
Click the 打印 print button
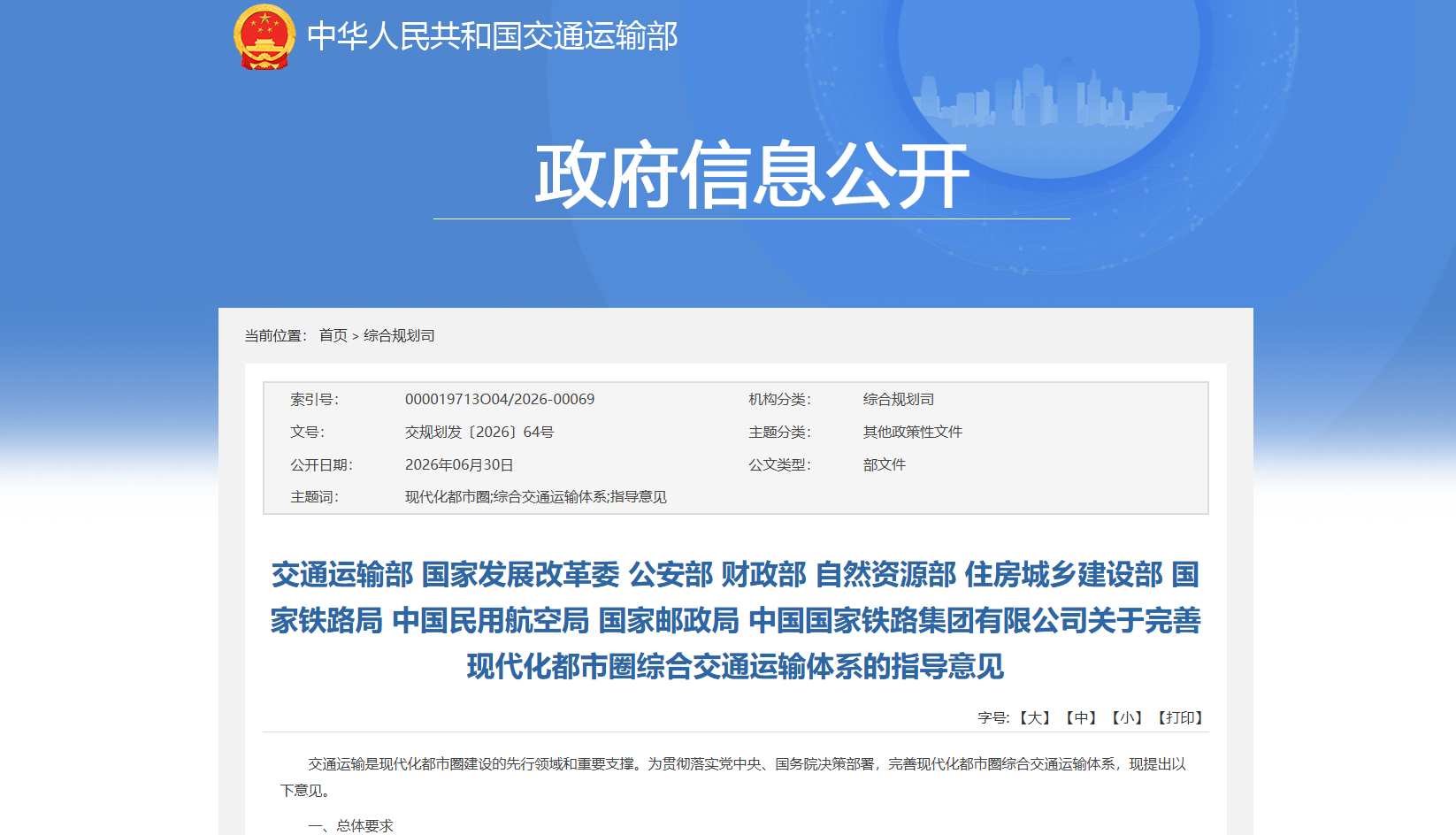pos(1180,717)
